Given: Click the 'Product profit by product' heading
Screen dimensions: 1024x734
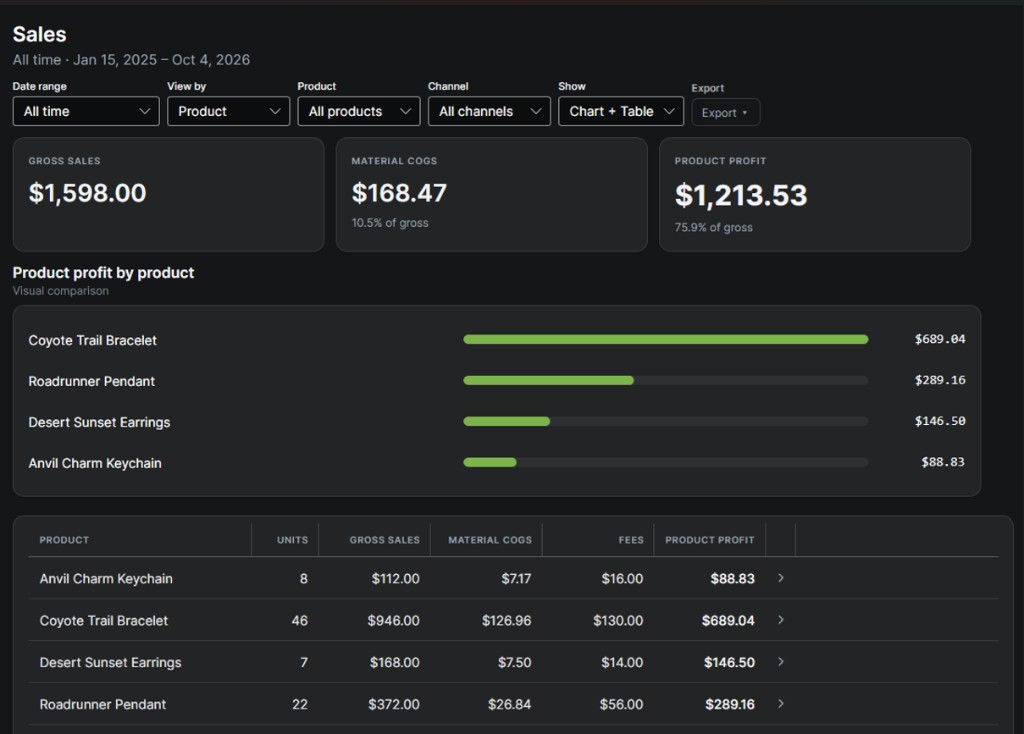Looking at the screenshot, I should [103, 272].
